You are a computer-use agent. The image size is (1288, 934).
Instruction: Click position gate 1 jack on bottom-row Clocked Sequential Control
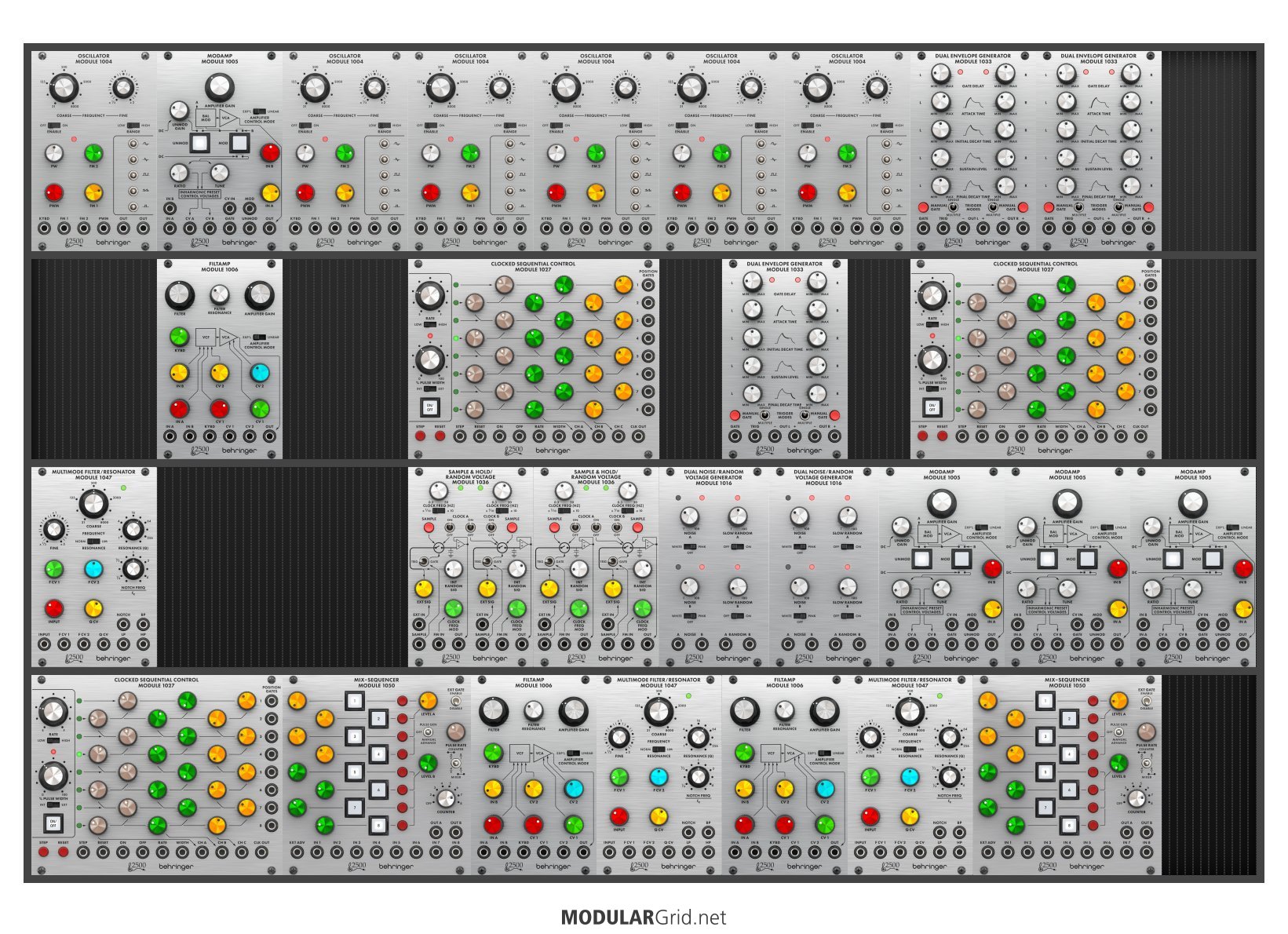(272, 701)
